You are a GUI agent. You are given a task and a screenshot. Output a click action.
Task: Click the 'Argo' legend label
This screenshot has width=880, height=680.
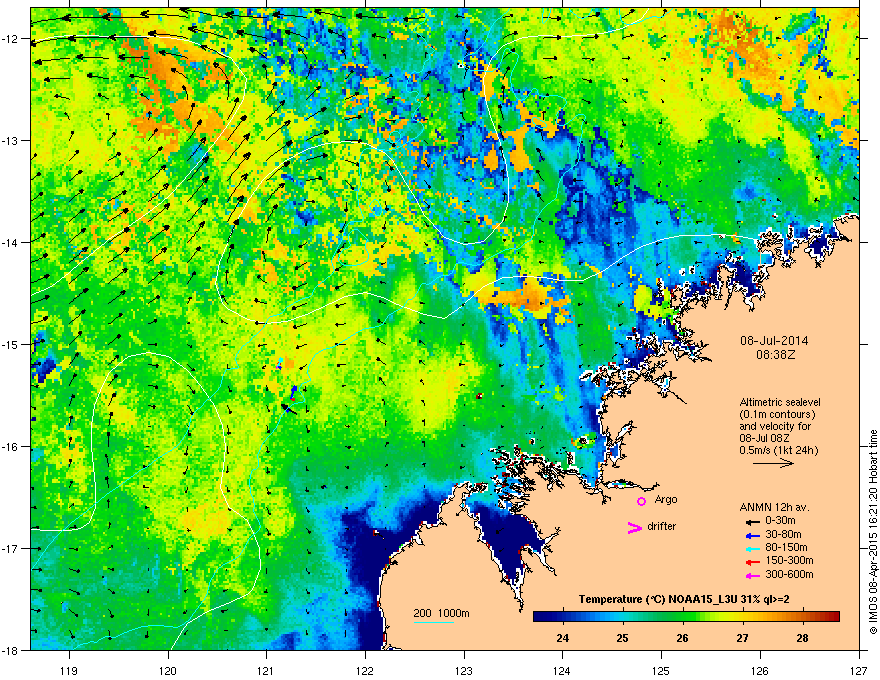click(666, 500)
